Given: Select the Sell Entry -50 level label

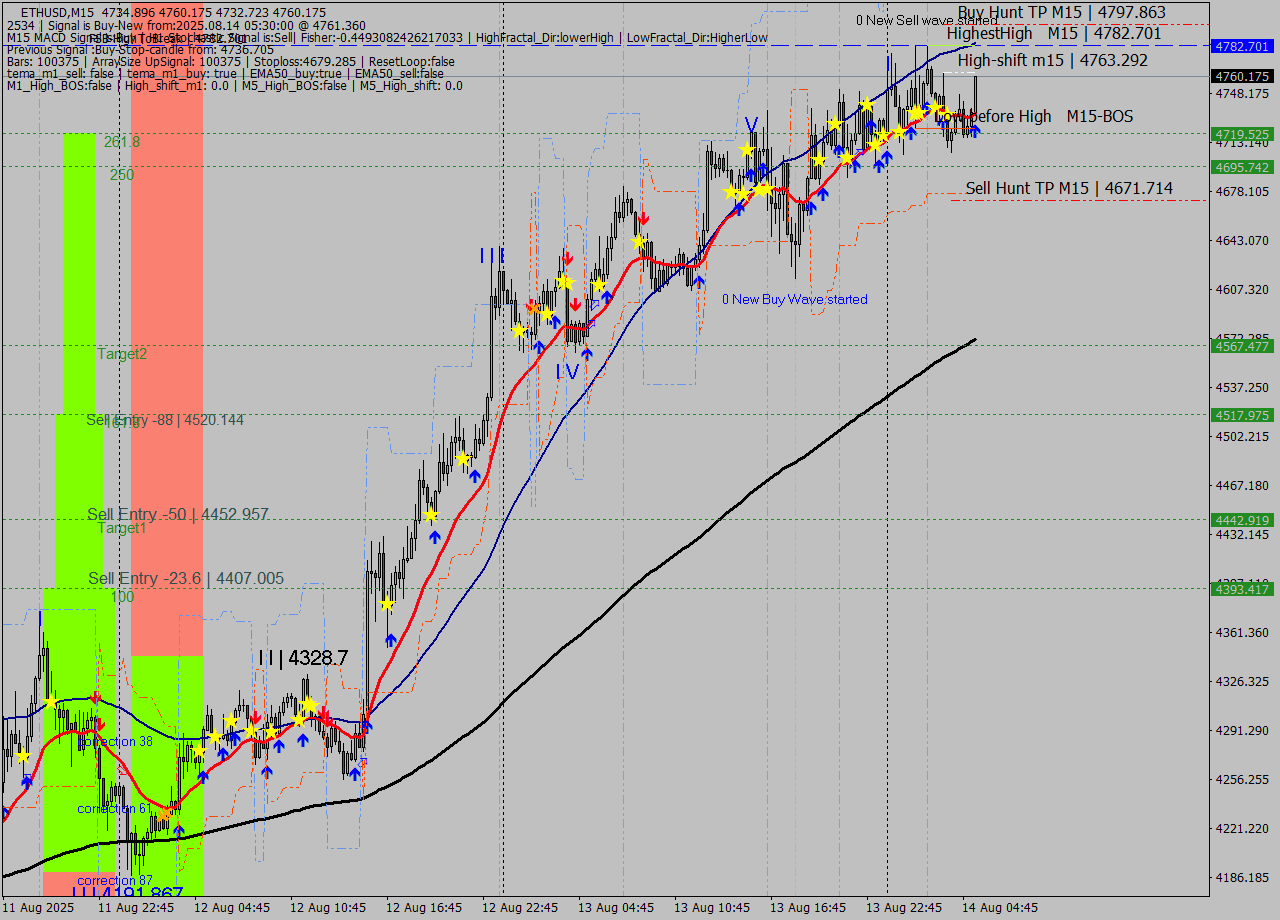Looking at the screenshot, I should click(178, 514).
